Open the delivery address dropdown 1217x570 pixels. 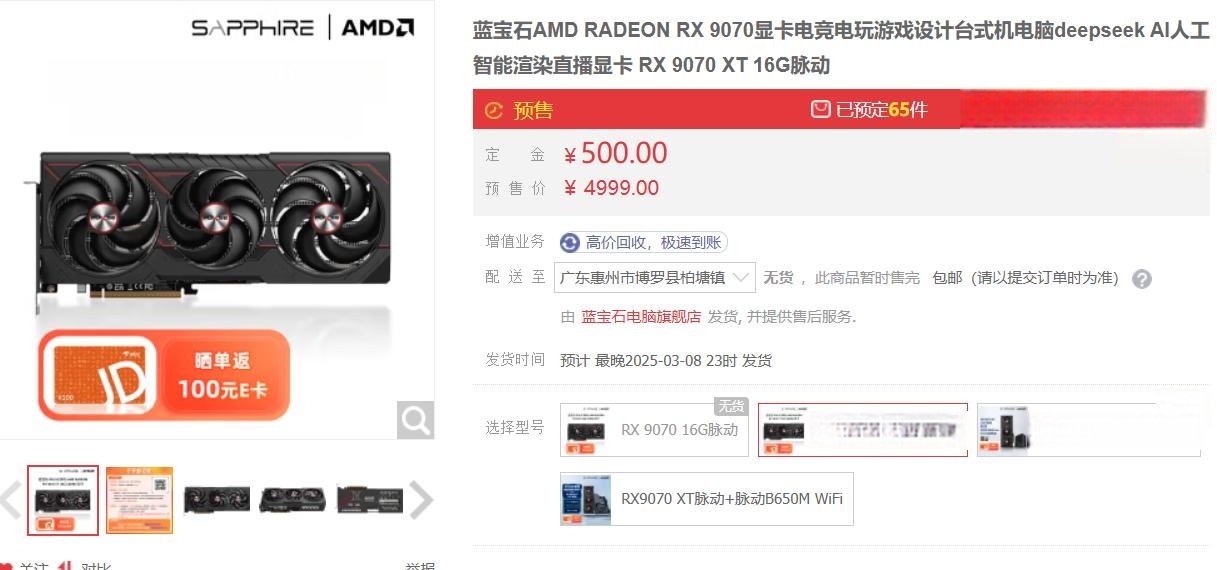(x=655, y=278)
